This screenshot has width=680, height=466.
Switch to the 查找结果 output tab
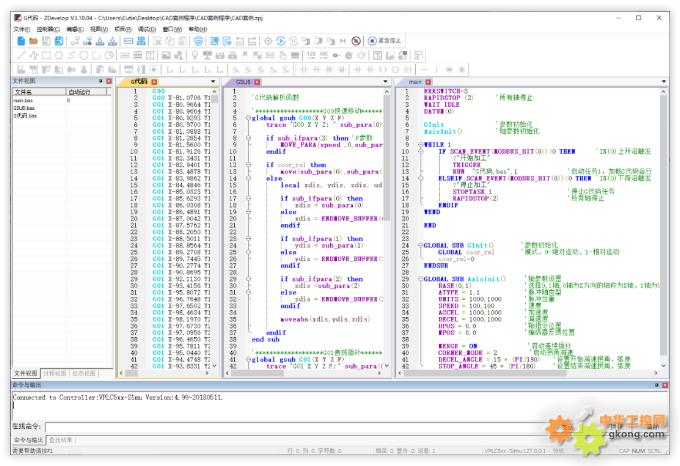click(x=61, y=440)
